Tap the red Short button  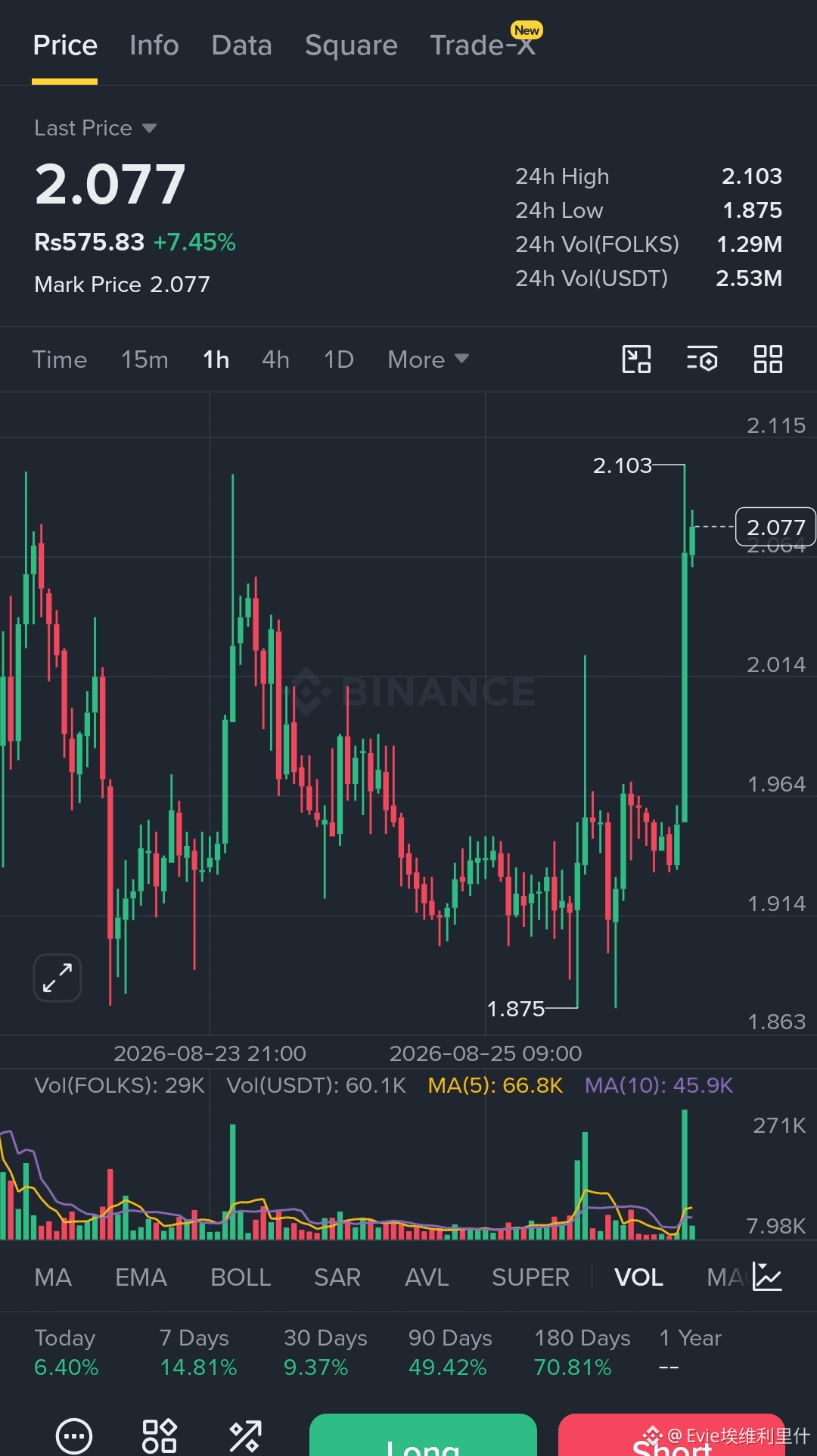672,1435
